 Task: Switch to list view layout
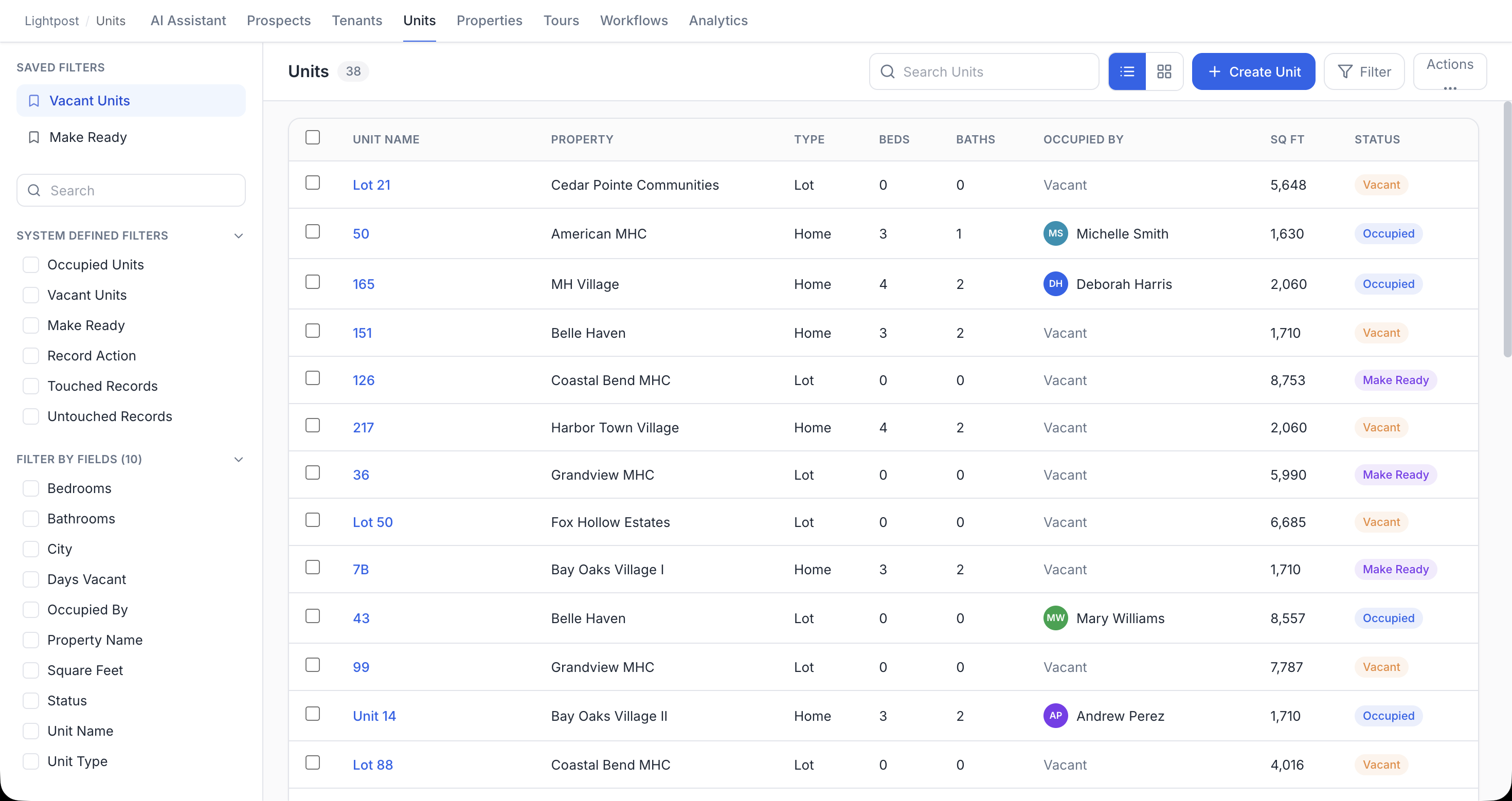click(x=1127, y=71)
